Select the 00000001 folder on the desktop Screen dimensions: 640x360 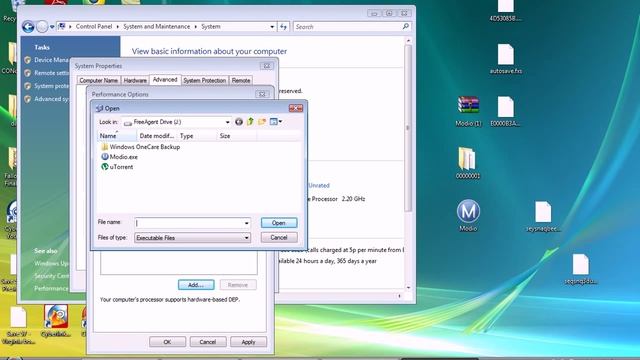pos(468,163)
